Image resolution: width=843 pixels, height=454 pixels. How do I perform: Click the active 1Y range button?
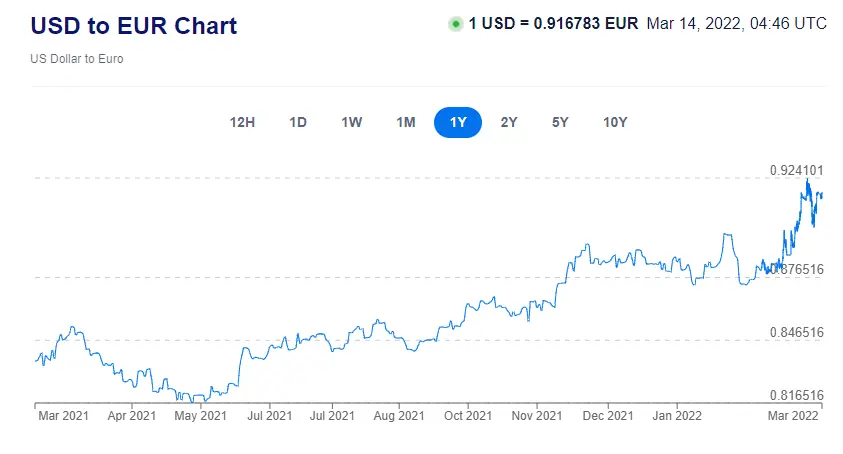(x=458, y=123)
